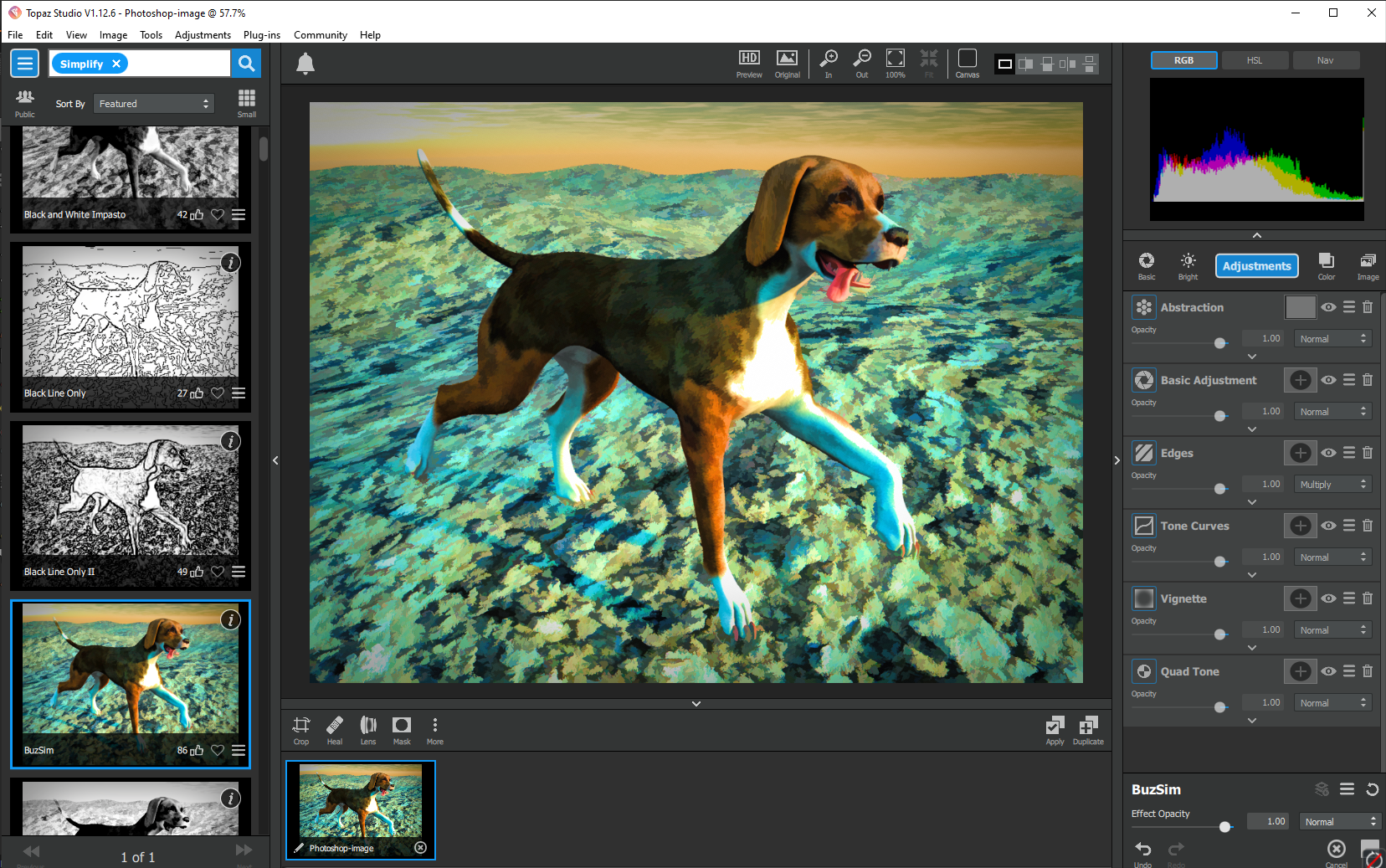Open the More tools menu
Screen dimensions: 1386x868
pyautogui.click(x=435, y=730)
